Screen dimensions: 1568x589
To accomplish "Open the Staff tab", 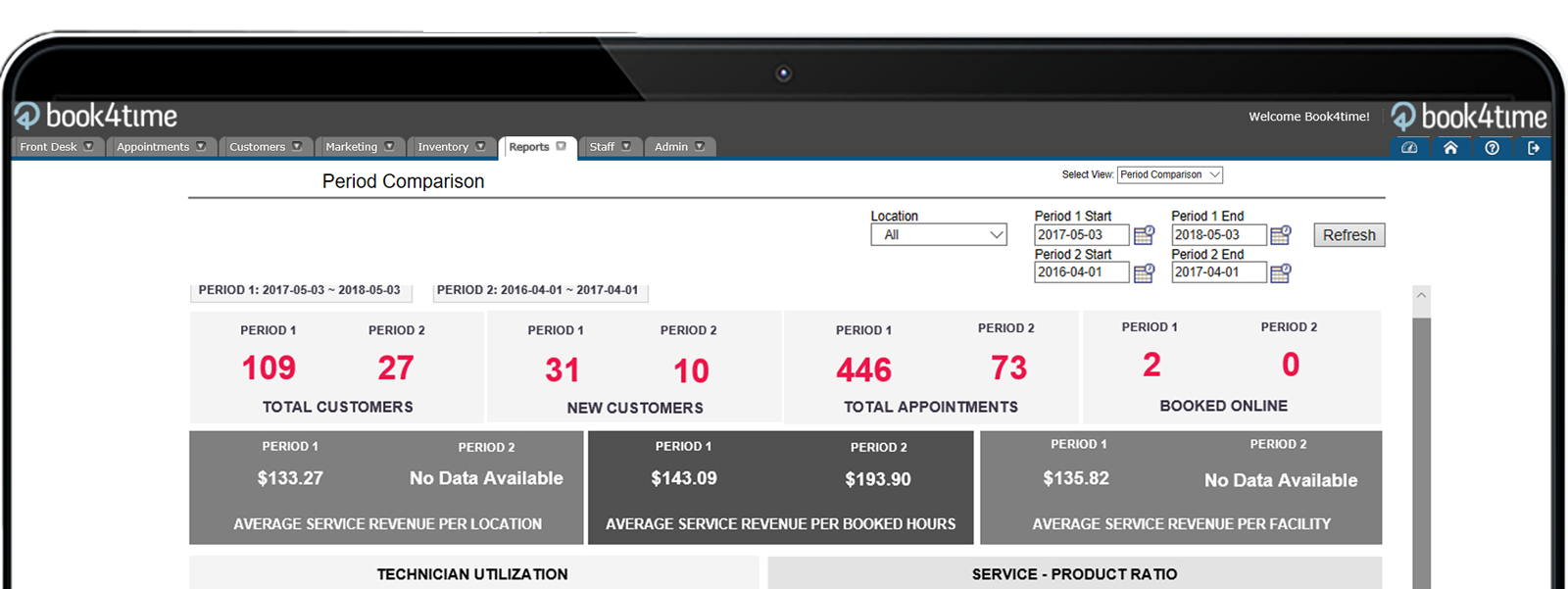I will (611, 147).
